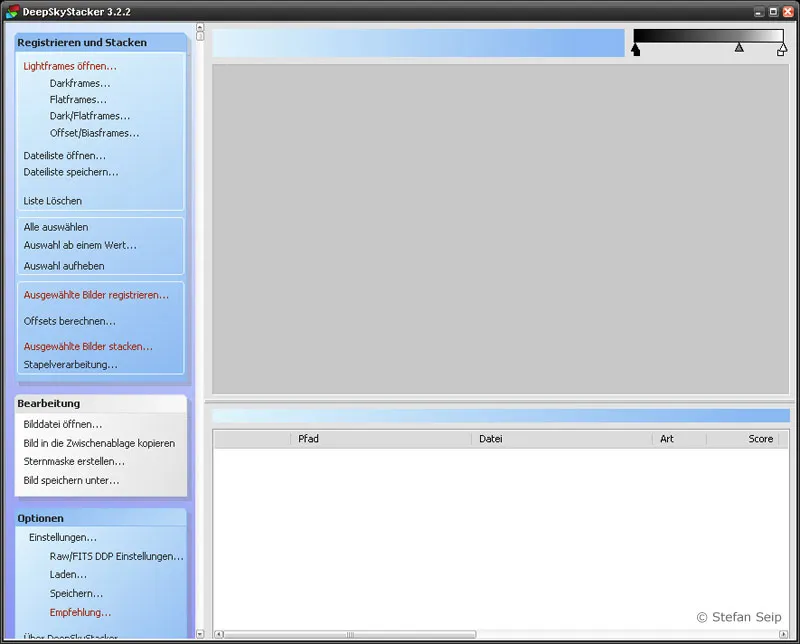Click the file list horizontal scrollbar thumb

(x=350, y=635)
